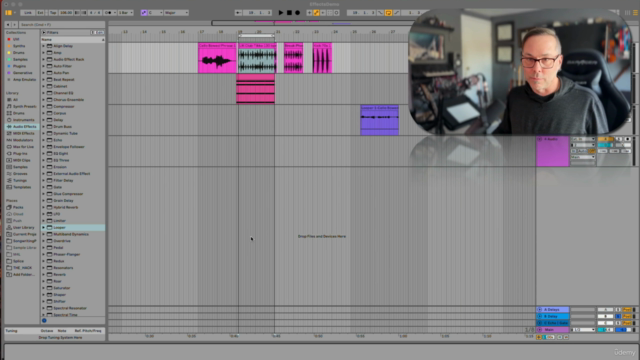Image resolution: width=640 pixels, height=360 pixels.
Task: Select the Hybrid Reverb device
Action: (65, 207)
